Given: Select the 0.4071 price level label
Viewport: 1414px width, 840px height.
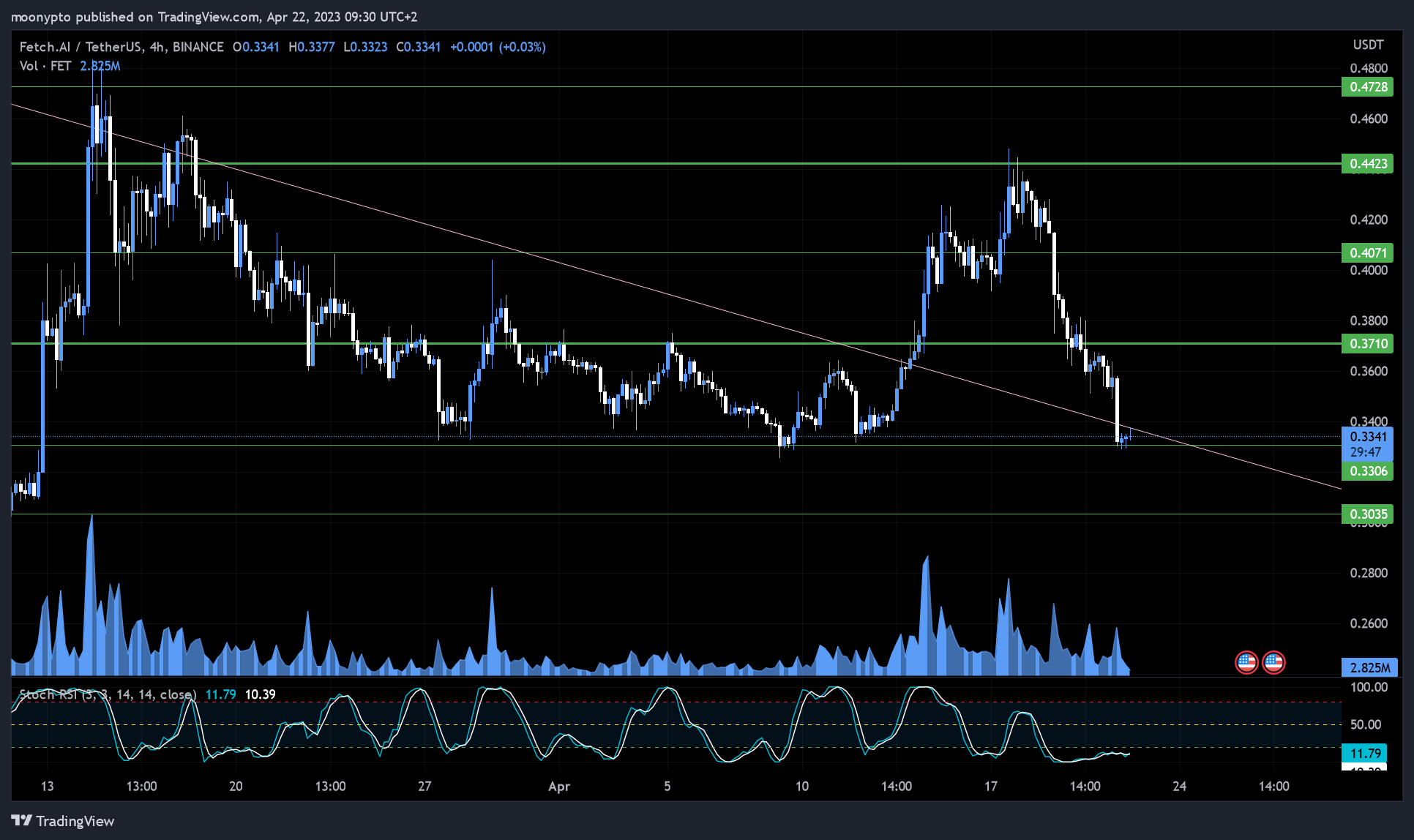Looking at the screenshot, I should coord(1367,253).
